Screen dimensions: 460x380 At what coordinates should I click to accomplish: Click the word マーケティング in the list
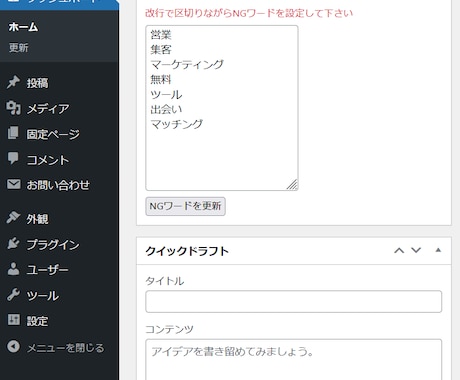pyautogui.click(x=187, y=64)
